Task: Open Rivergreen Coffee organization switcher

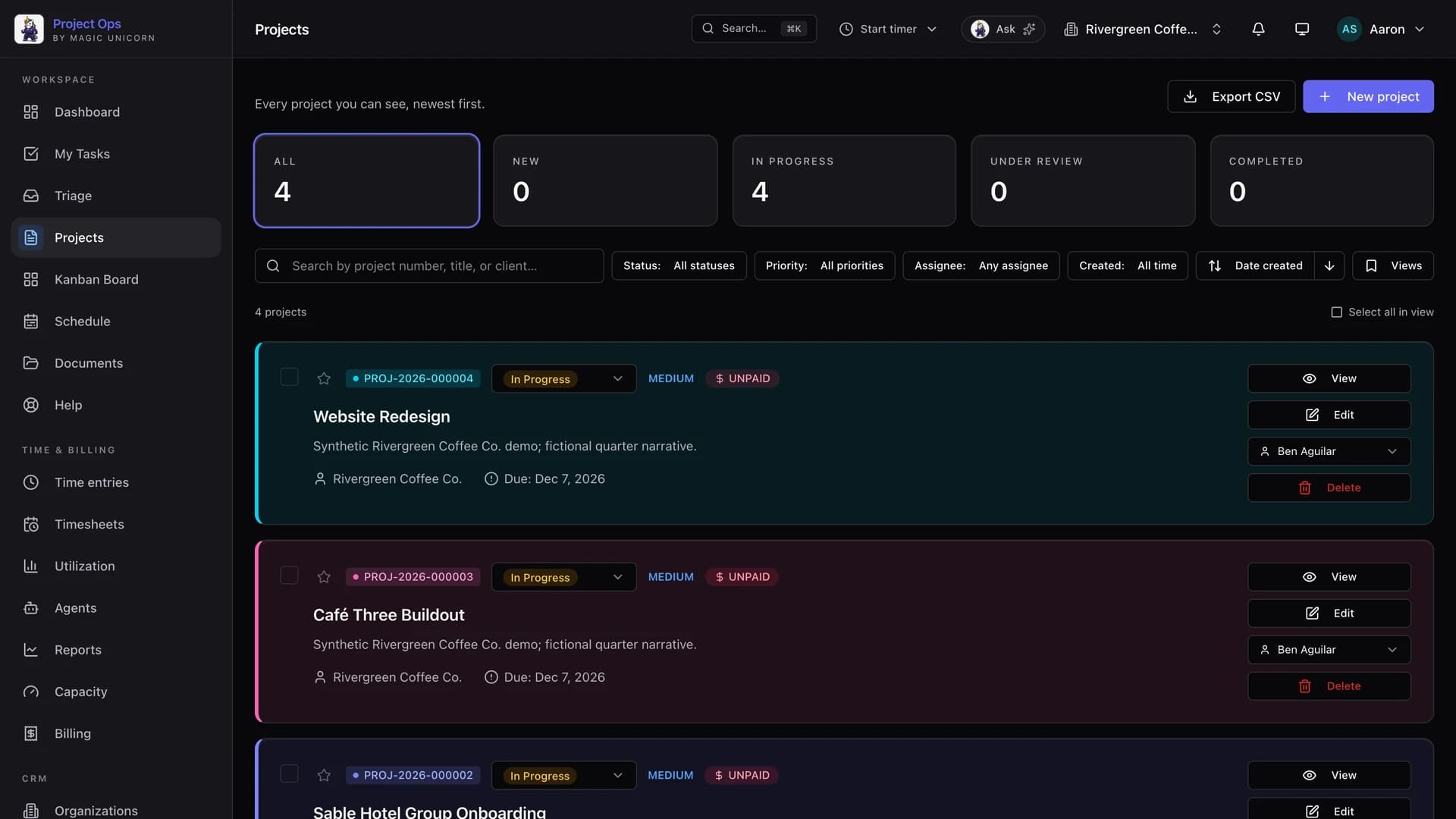Action: tap(1143, 29)
